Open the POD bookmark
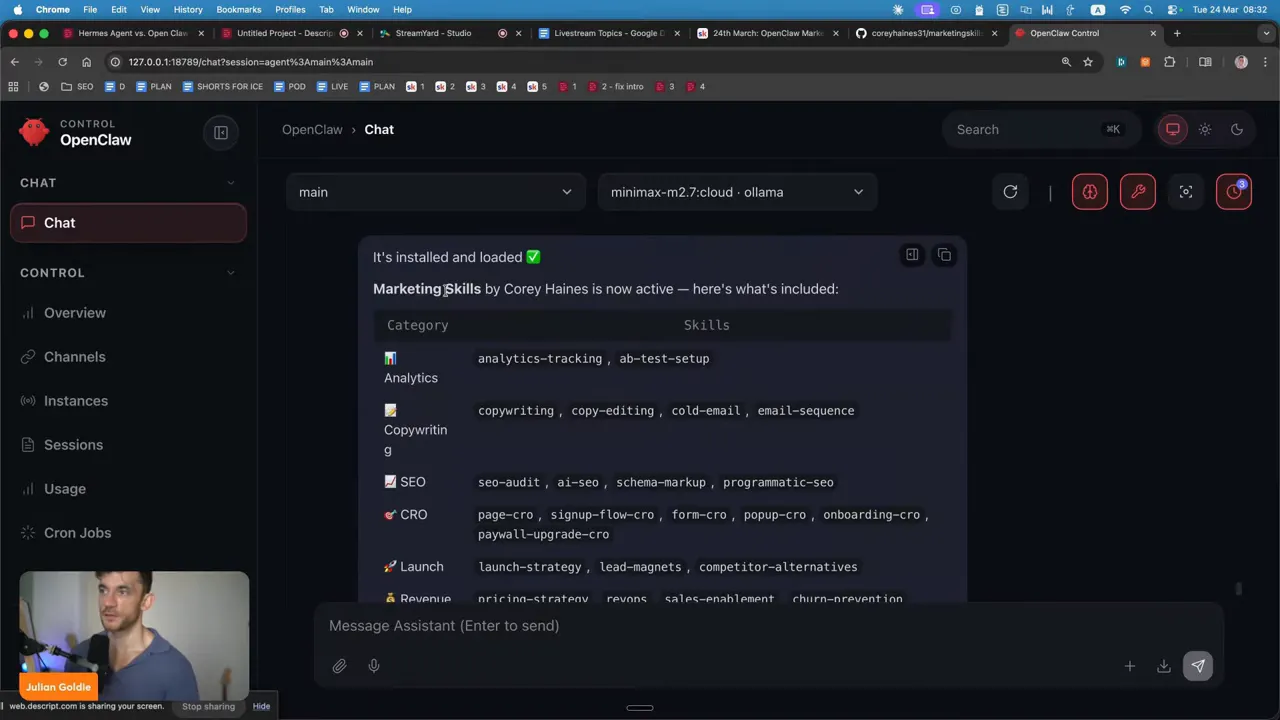Image resolution: width=1280 pixels, height=720 pixels. click(x=289, y=87)
